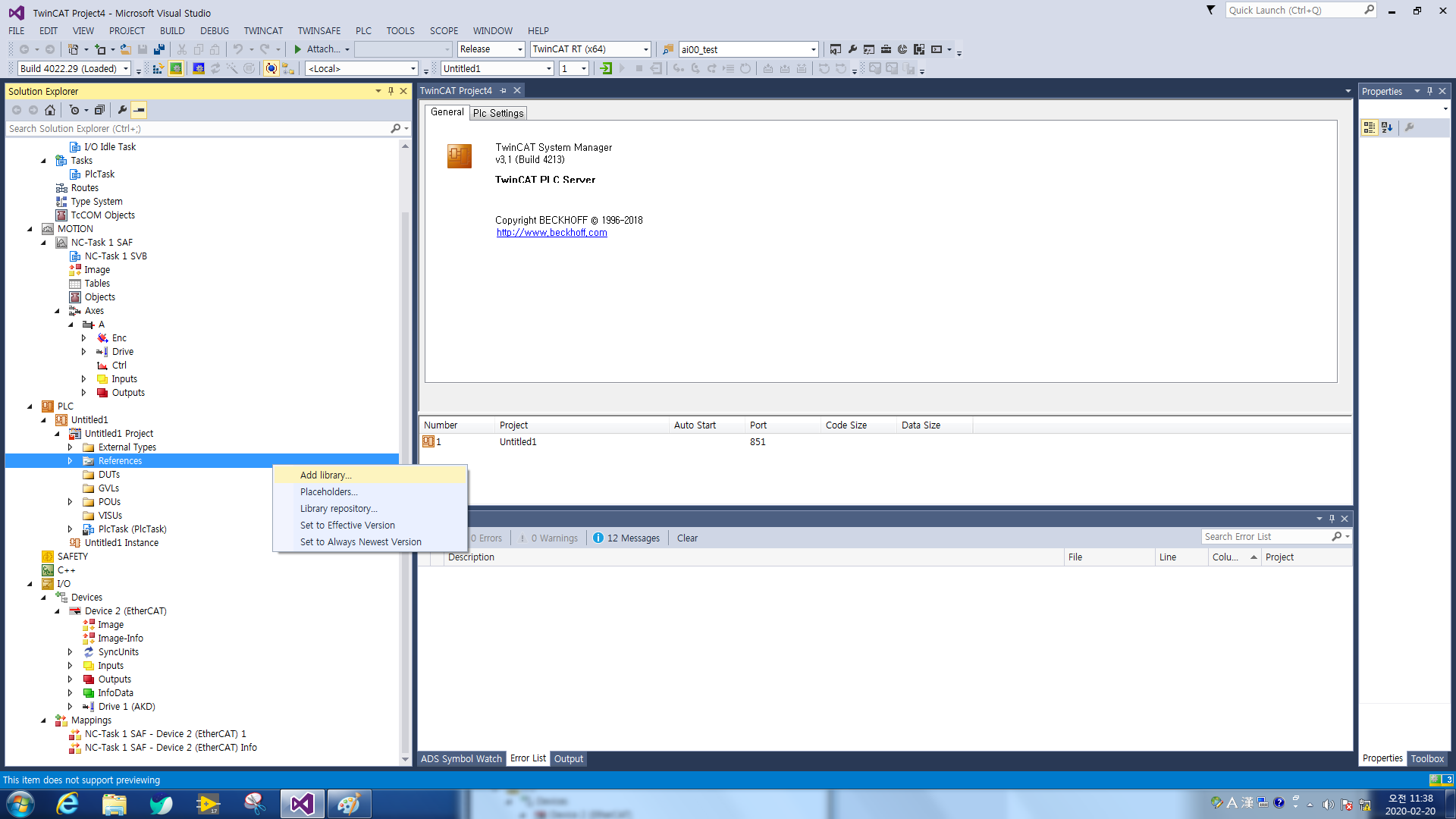1456x819 pixels.
Task: Click the Alphabetical sort icon in Properties panel
Action: click(x=1387, y=127)
